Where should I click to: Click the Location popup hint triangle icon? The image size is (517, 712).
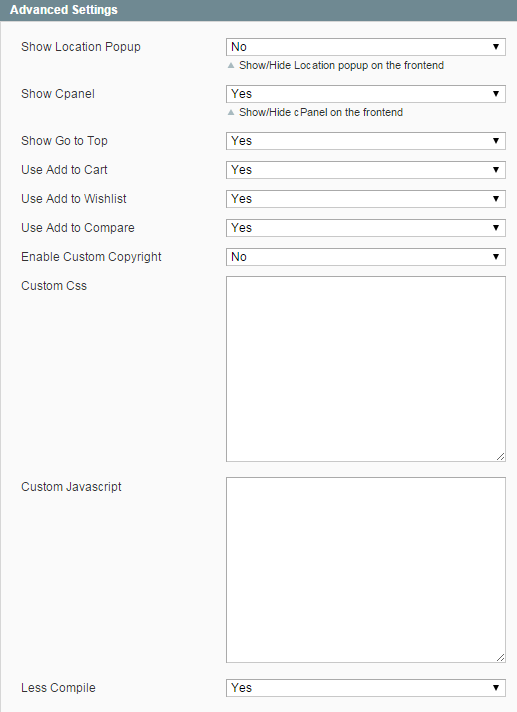point(231,65)
